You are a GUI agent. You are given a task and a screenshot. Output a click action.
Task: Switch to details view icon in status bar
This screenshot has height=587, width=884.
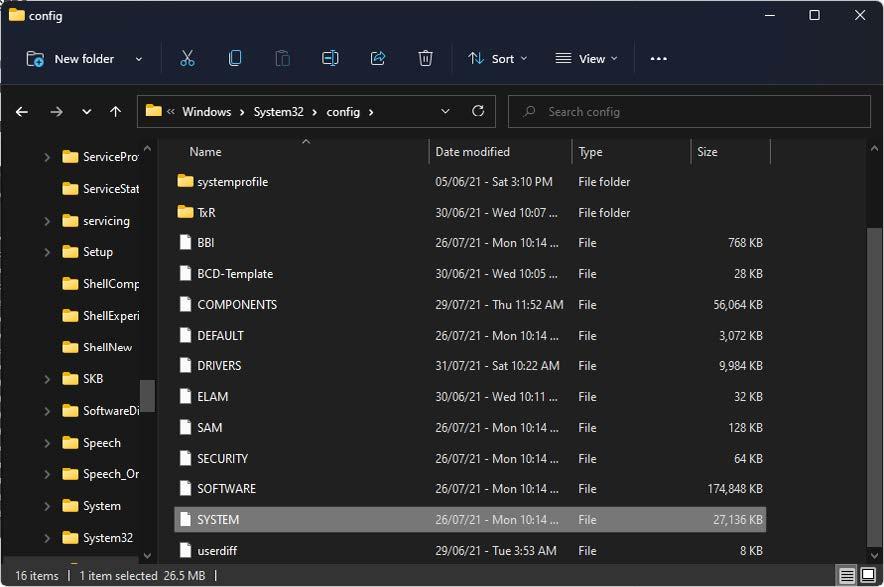[x=847, y=576]
